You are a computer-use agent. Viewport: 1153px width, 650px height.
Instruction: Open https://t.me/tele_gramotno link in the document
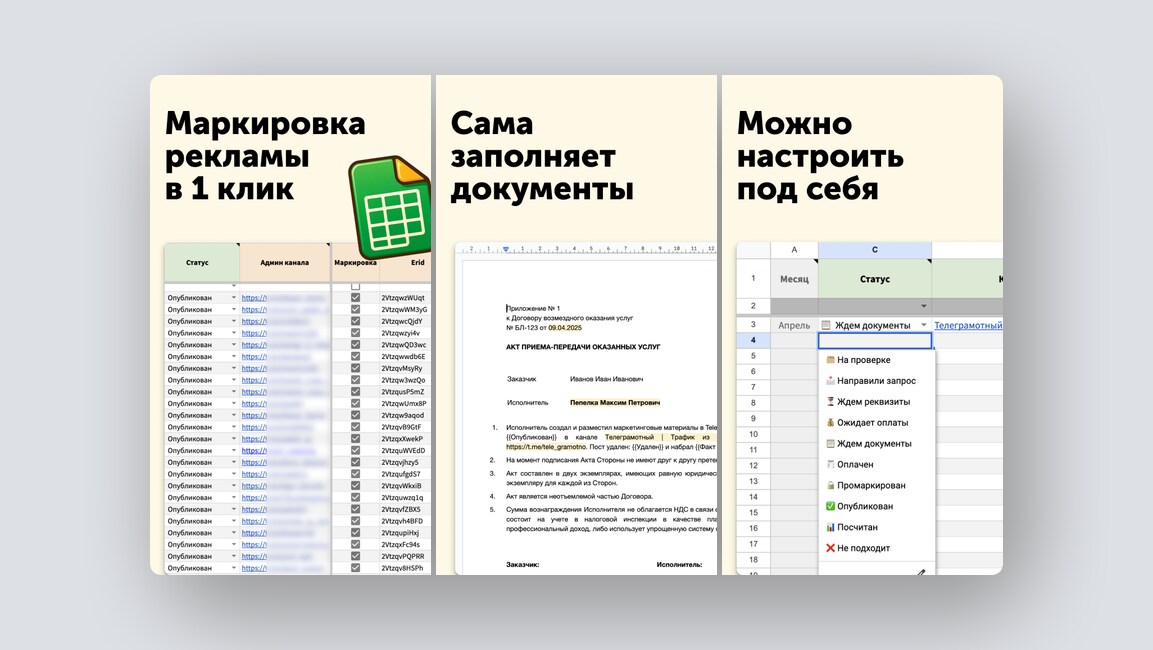(x=546, y=446)
